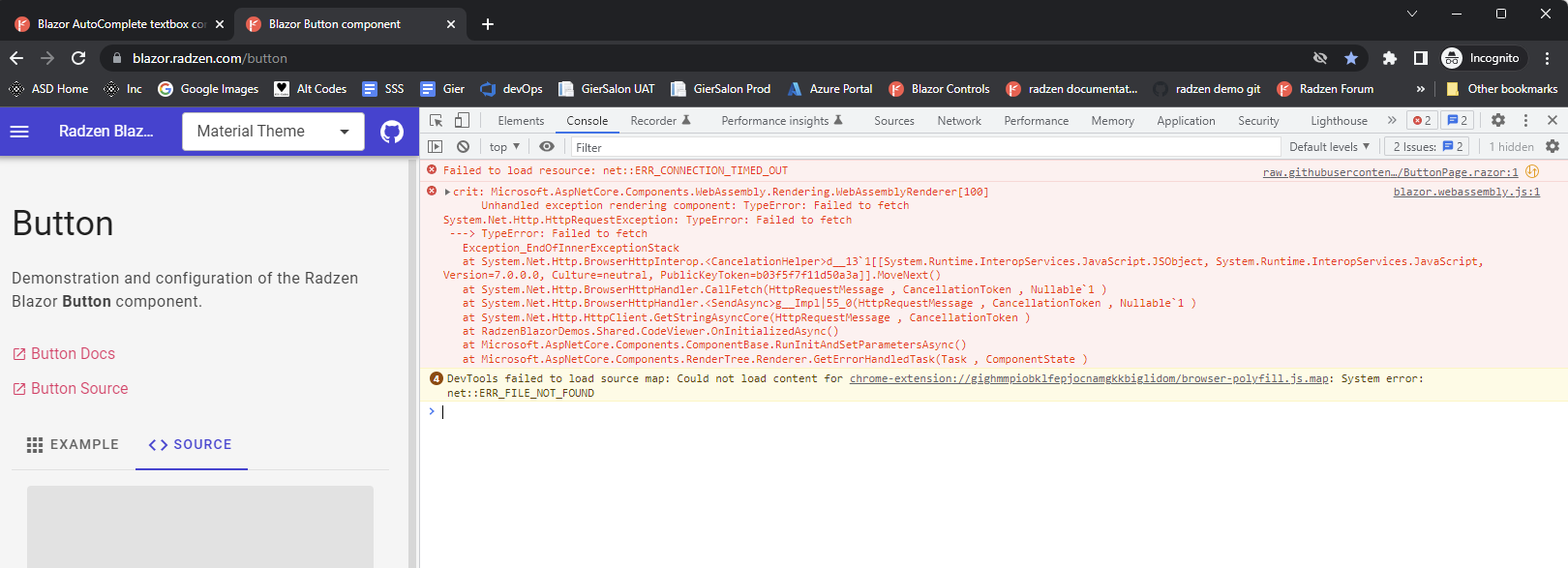The width and height of the screenshot is (1568, 568).
Task: Open DevTools settings gear
Action: pyautogui.click(x=1497, y=121)
